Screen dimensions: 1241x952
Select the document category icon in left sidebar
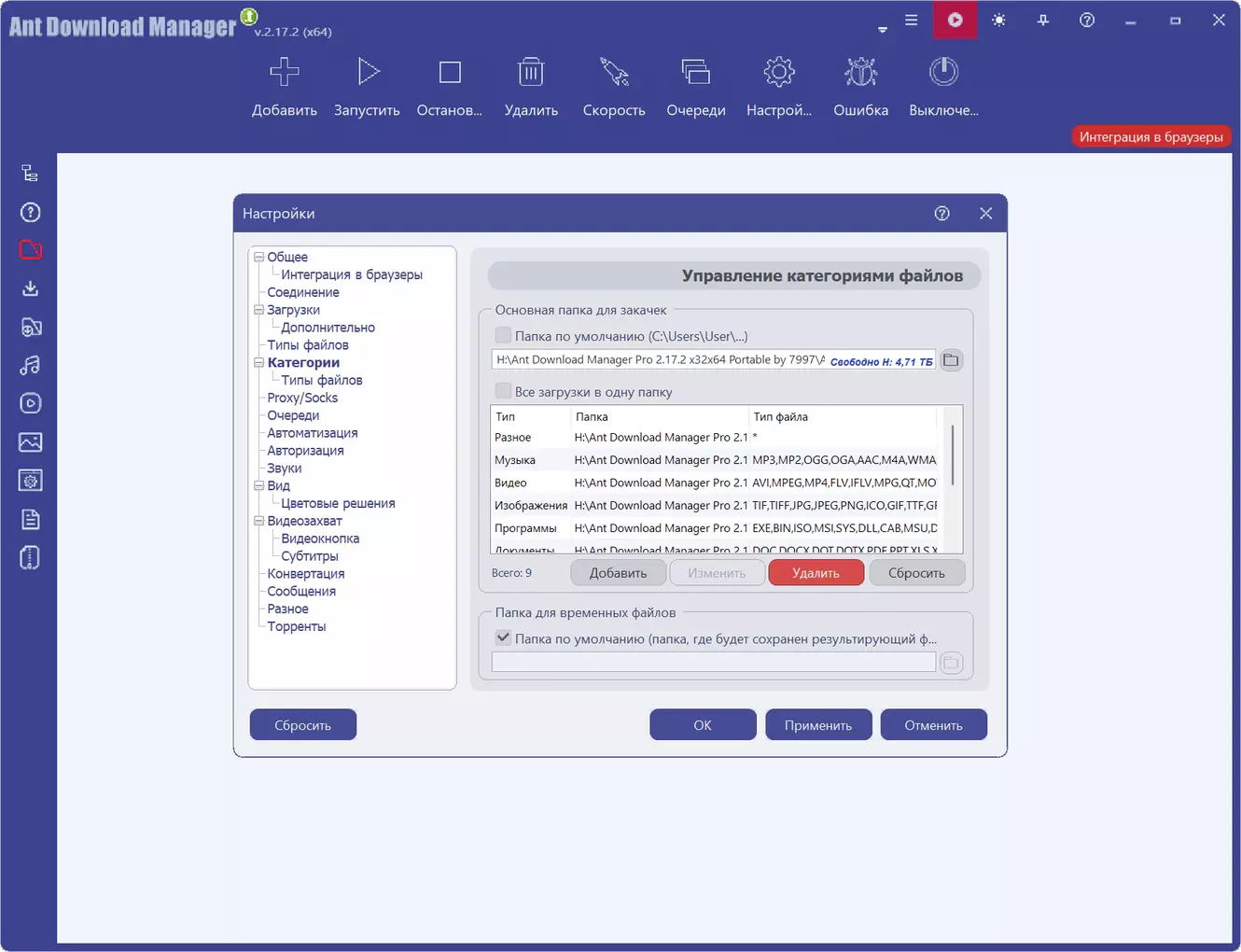(30, 519)
